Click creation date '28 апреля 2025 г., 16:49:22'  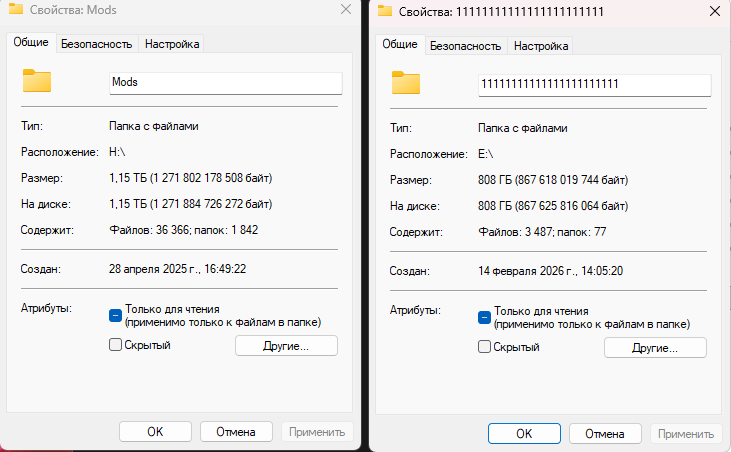click(178, 269)
